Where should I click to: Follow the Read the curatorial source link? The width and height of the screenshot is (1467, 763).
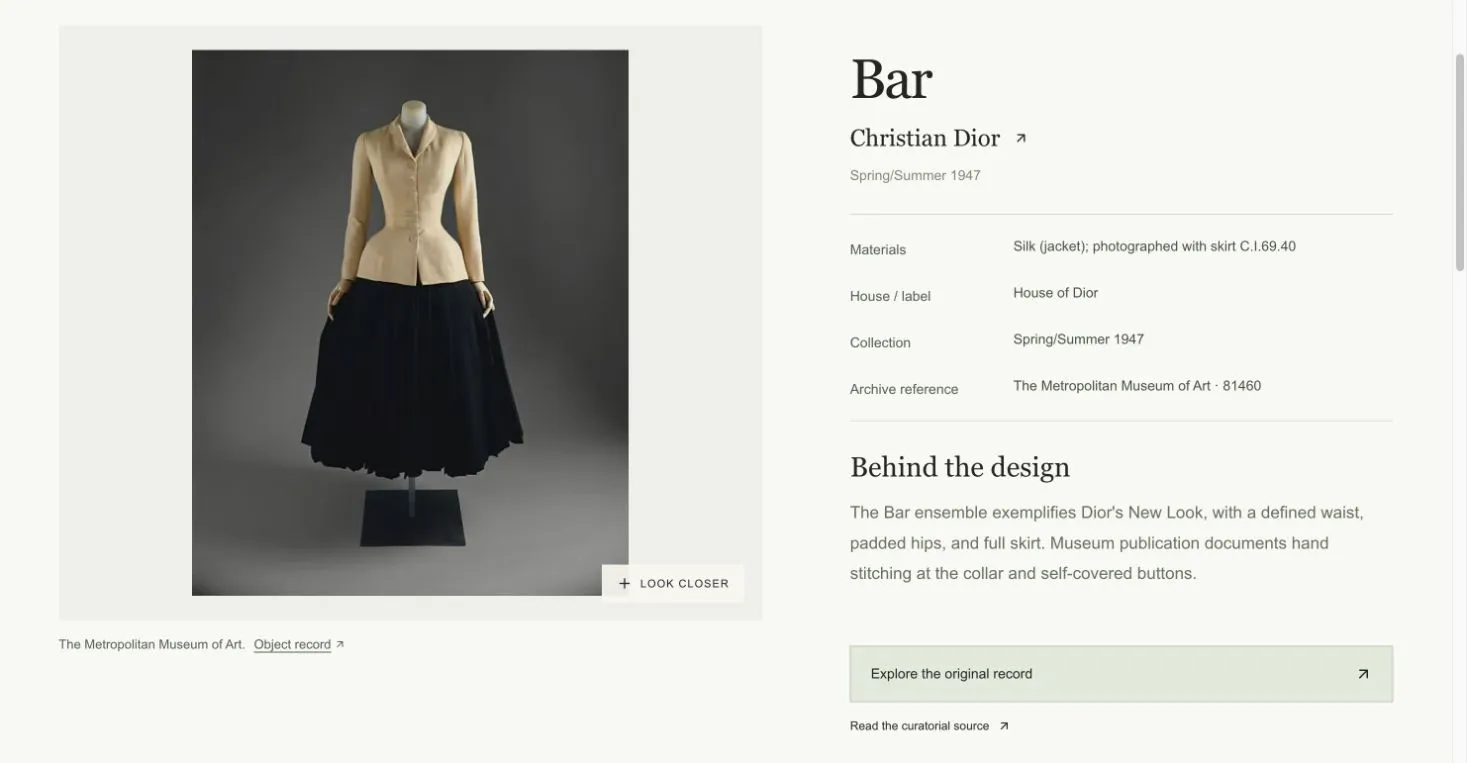[919, 726]
